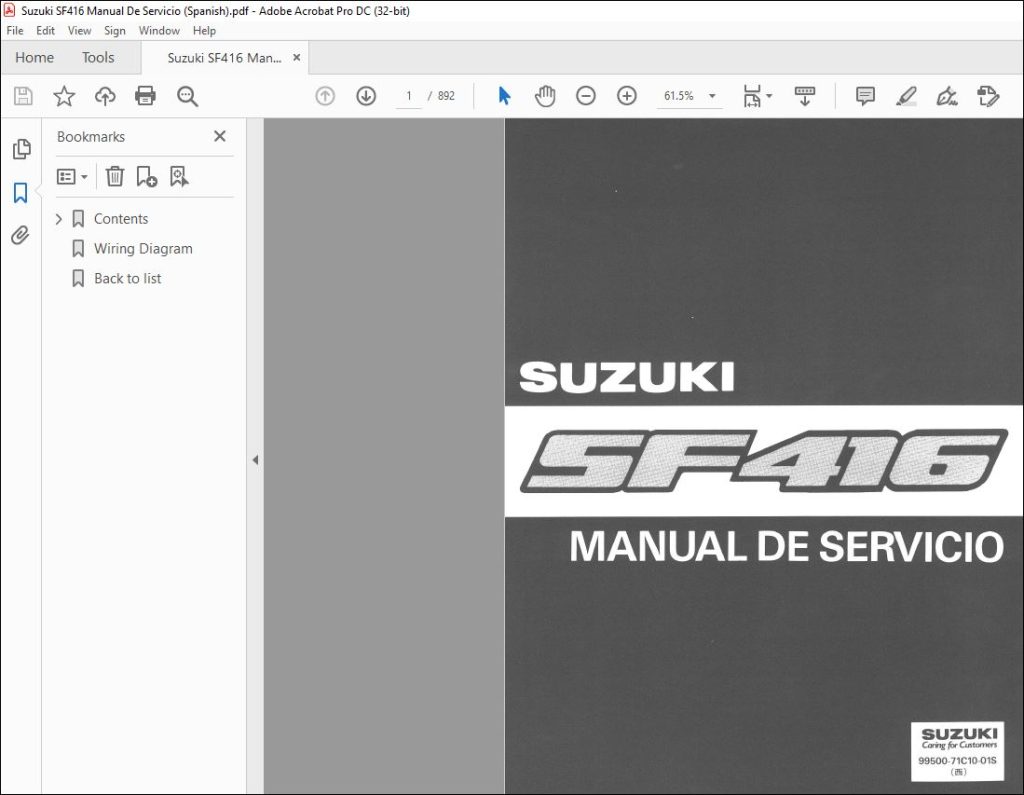The image size is (1024, 795).
Task: Click the SF416 logo on the page
Action: [x=763, y=460]
